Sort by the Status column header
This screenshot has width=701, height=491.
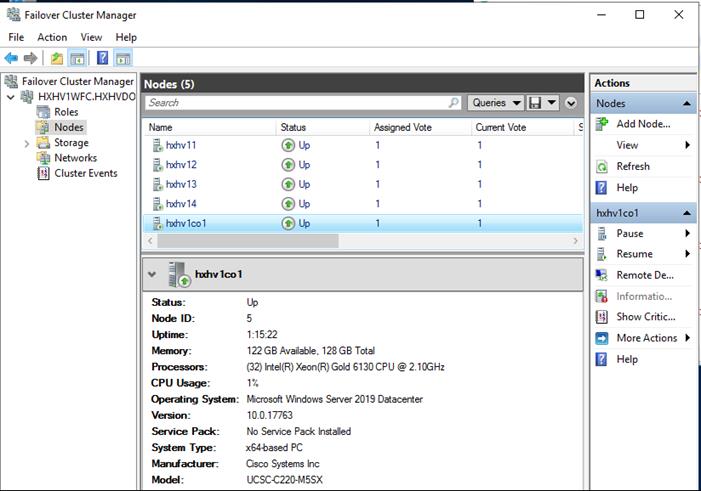(323, 127)
